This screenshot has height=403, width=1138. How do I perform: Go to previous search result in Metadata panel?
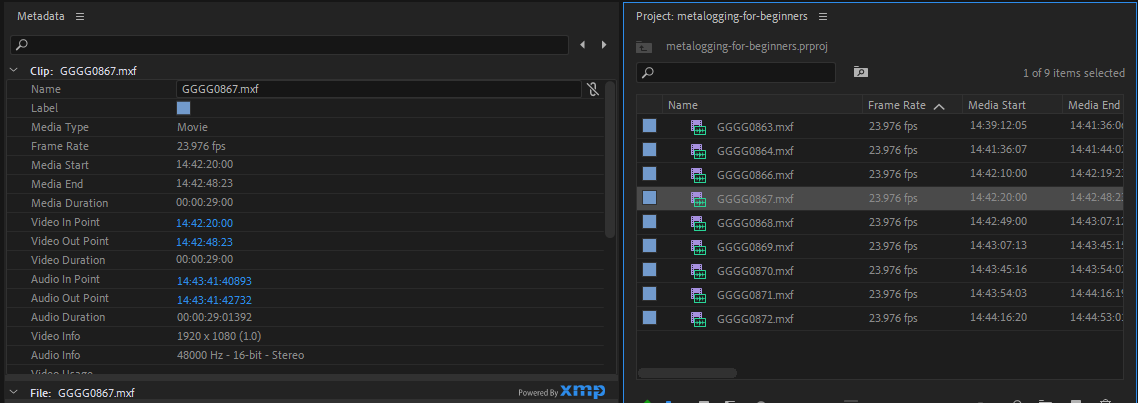(x=582, y=45)
